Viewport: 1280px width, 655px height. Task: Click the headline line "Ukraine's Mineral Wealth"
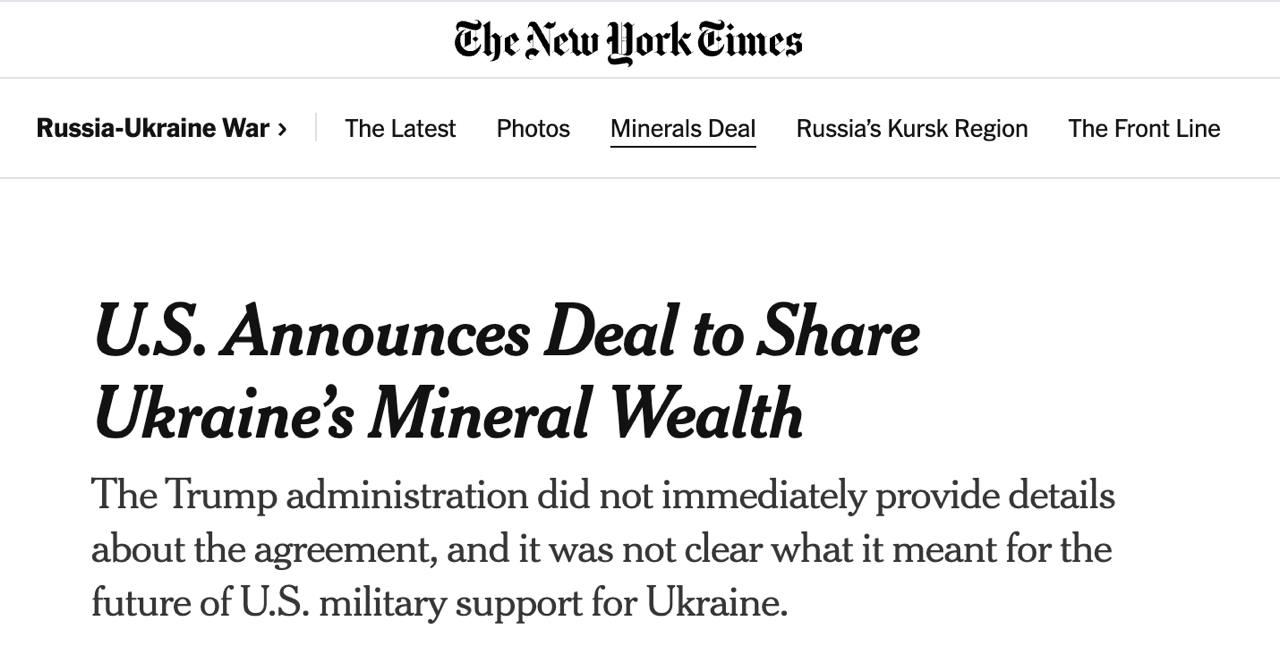(448, 413)
